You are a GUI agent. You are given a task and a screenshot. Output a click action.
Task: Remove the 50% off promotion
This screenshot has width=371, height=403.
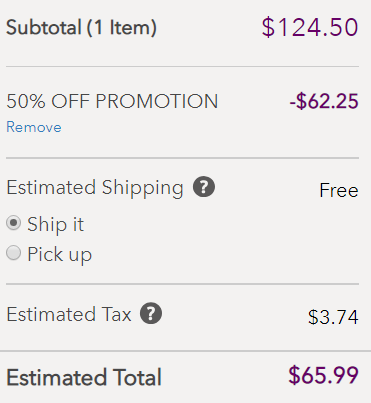34,127
